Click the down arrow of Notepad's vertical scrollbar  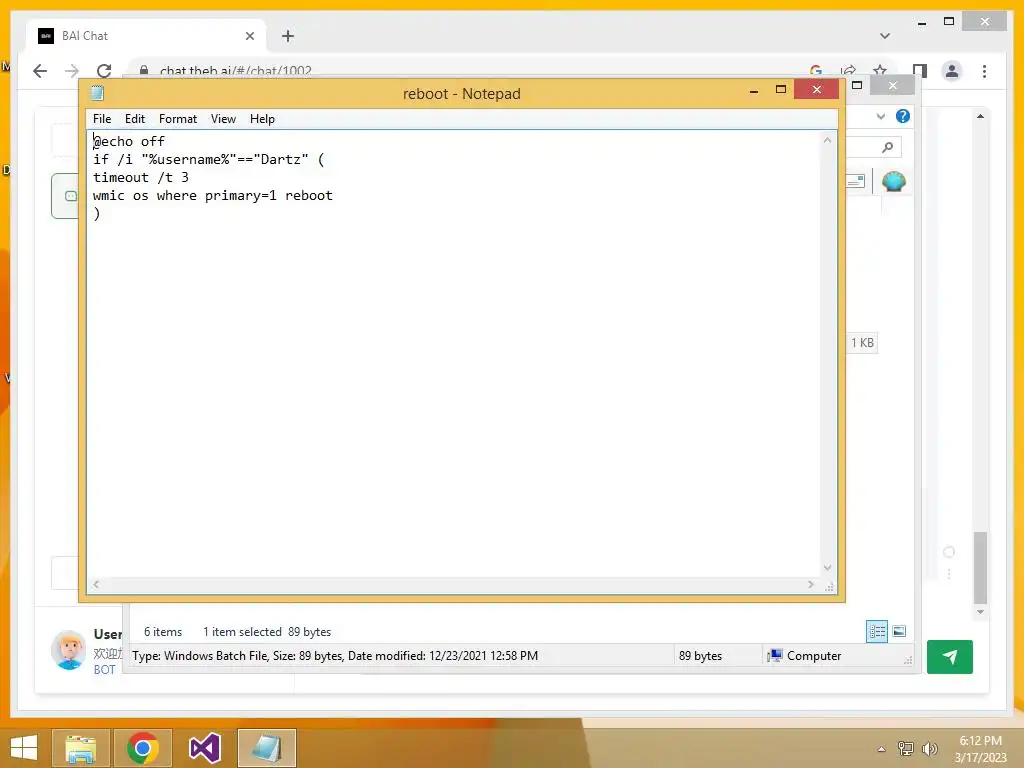827,568
